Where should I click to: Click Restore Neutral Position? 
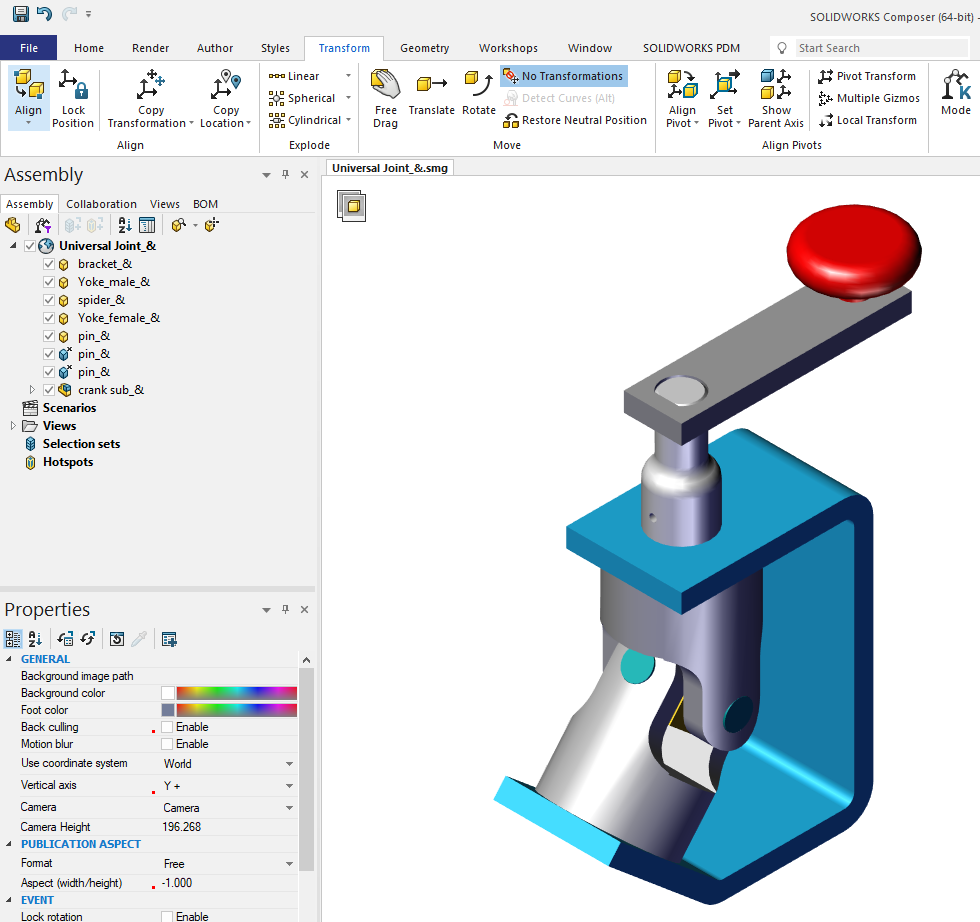574,120
